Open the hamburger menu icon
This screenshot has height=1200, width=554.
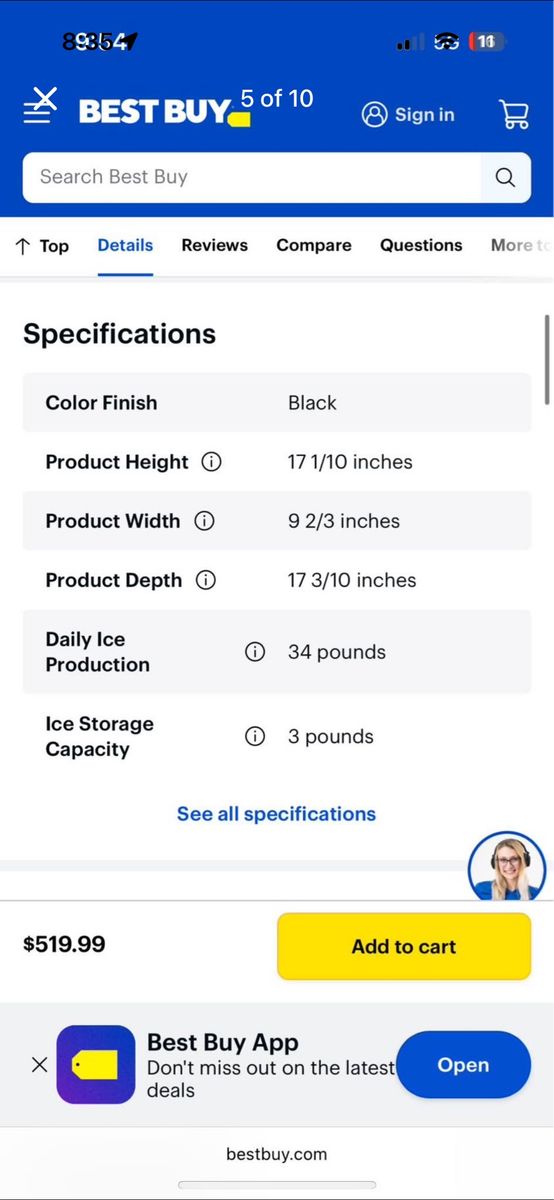[x=40, y=106]
